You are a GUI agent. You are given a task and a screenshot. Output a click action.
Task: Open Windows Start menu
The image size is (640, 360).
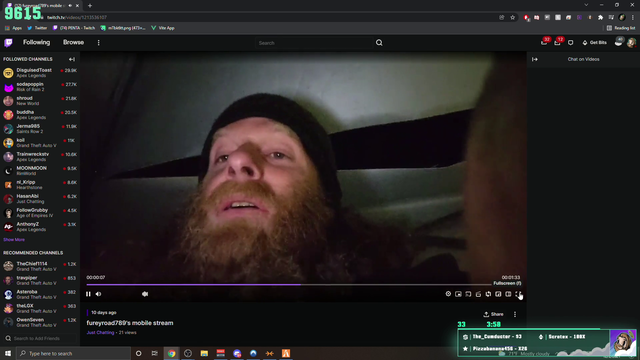pyautogui.click(x=8, y=353)
